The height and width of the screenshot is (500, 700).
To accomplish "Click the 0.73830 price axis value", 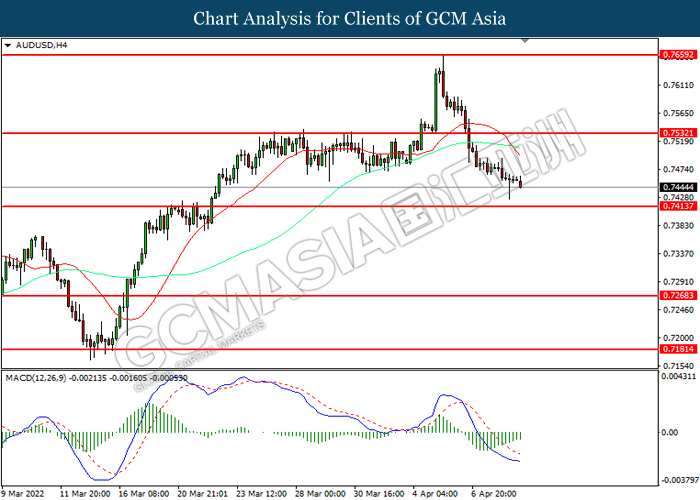I will coord(678,226).
